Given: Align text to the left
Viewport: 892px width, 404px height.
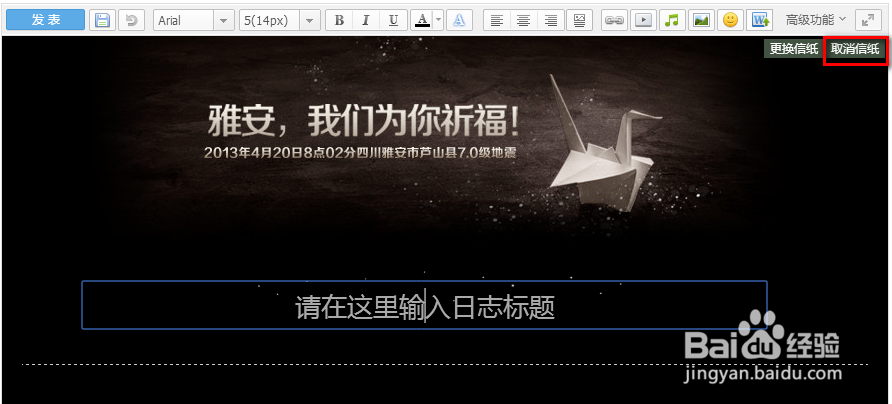Looking at the screenshot, I should pos(497,20).
